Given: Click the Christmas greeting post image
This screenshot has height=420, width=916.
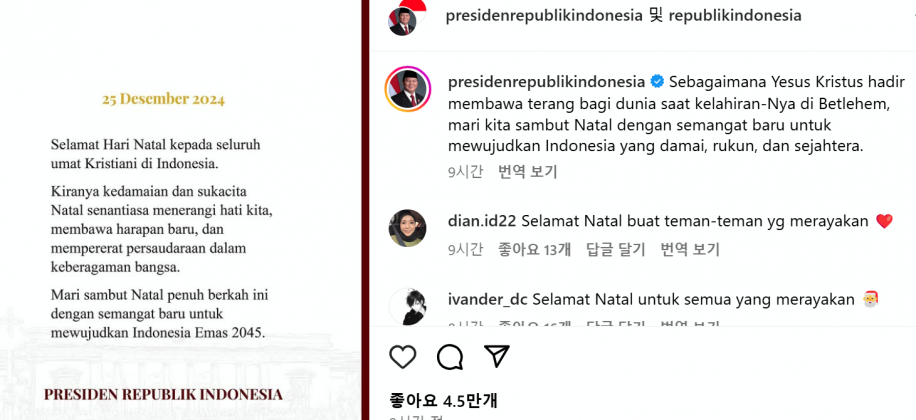Looking at the screenshot, I should coord(181,210).
